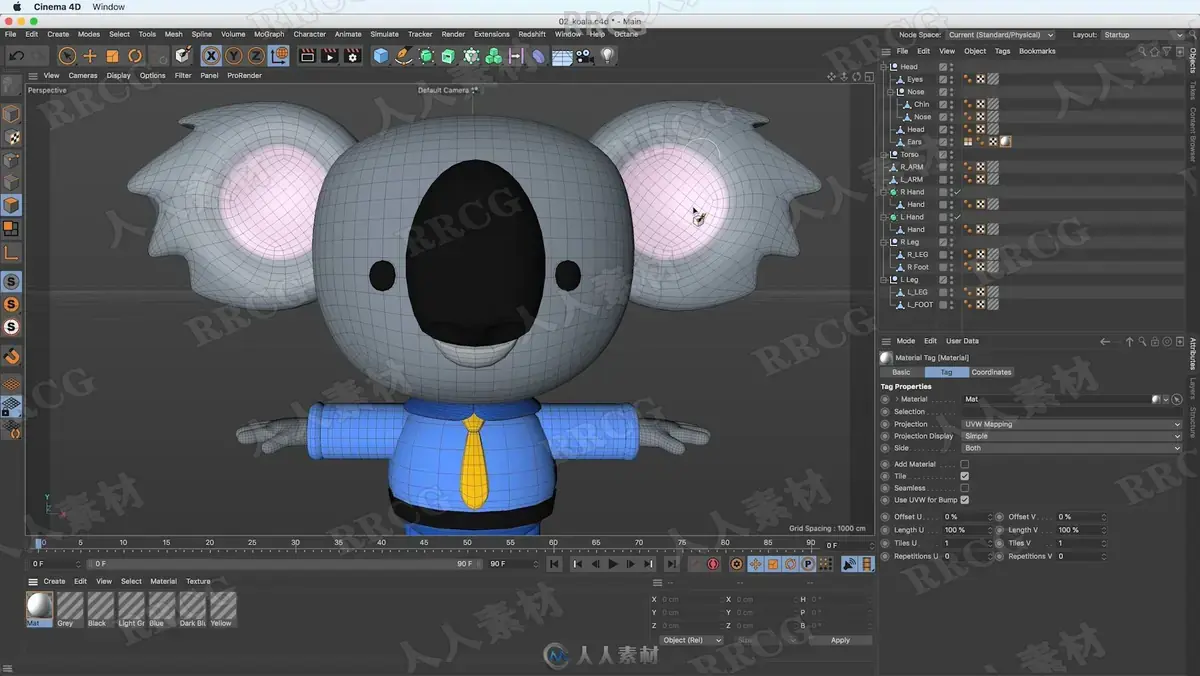Open the Layout dropdown Startup

(1142, 35)
